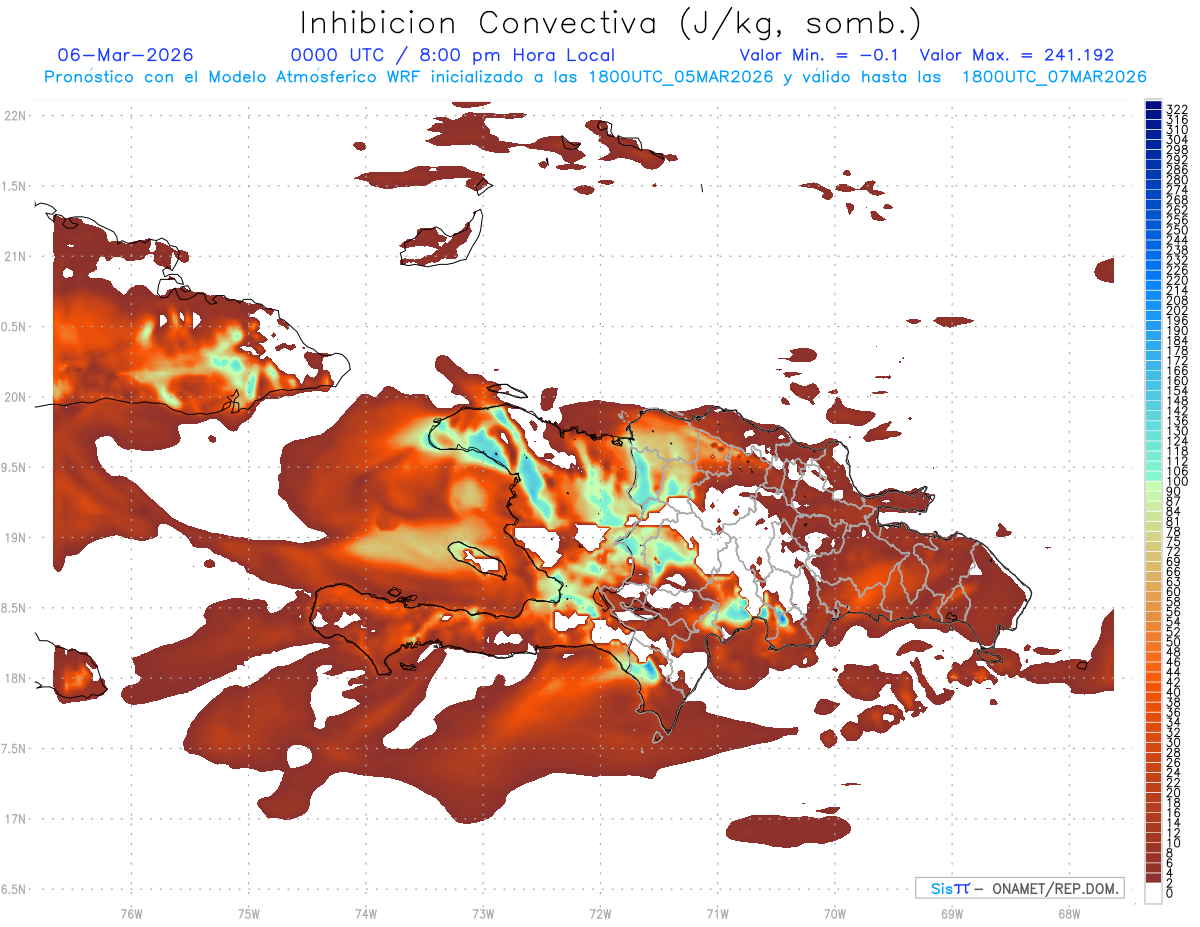Click the title 'Inhibicion Convectiva (J/kg, somb.)'

(x=611, y=23)
